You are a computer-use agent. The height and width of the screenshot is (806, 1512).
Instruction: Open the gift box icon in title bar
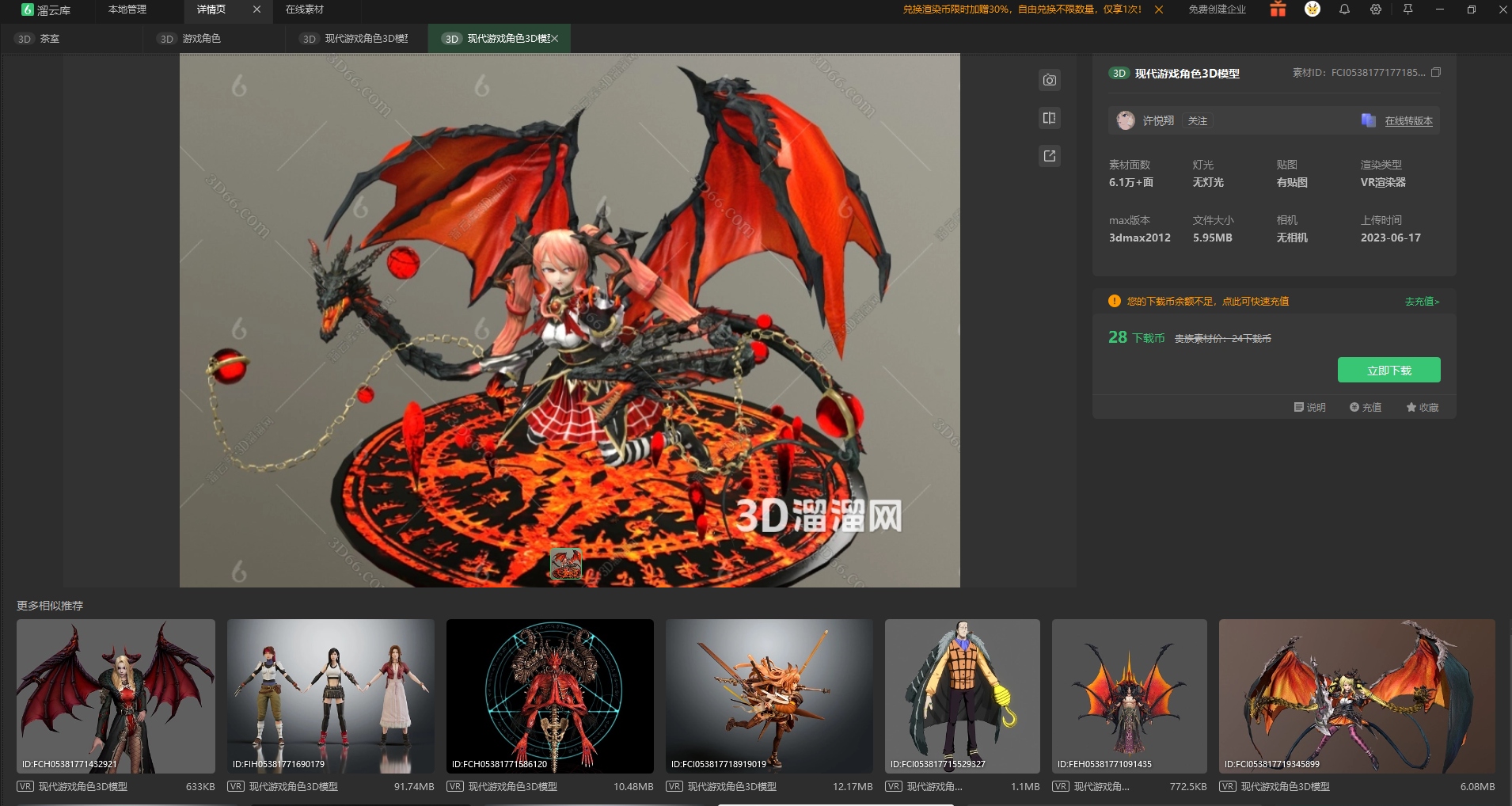[x=1278, y=10]
